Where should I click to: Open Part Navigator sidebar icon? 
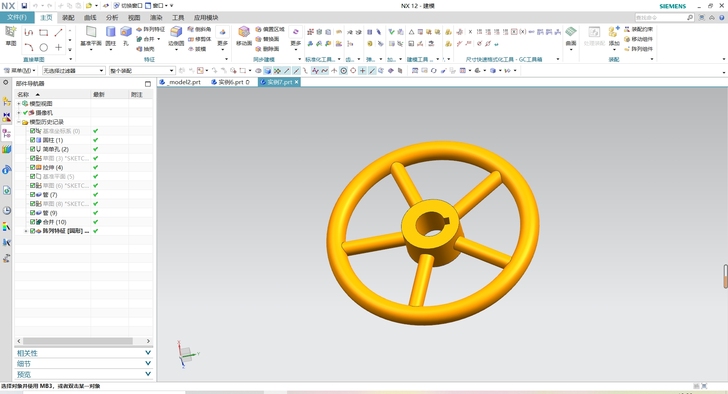[x=6, y=133]
